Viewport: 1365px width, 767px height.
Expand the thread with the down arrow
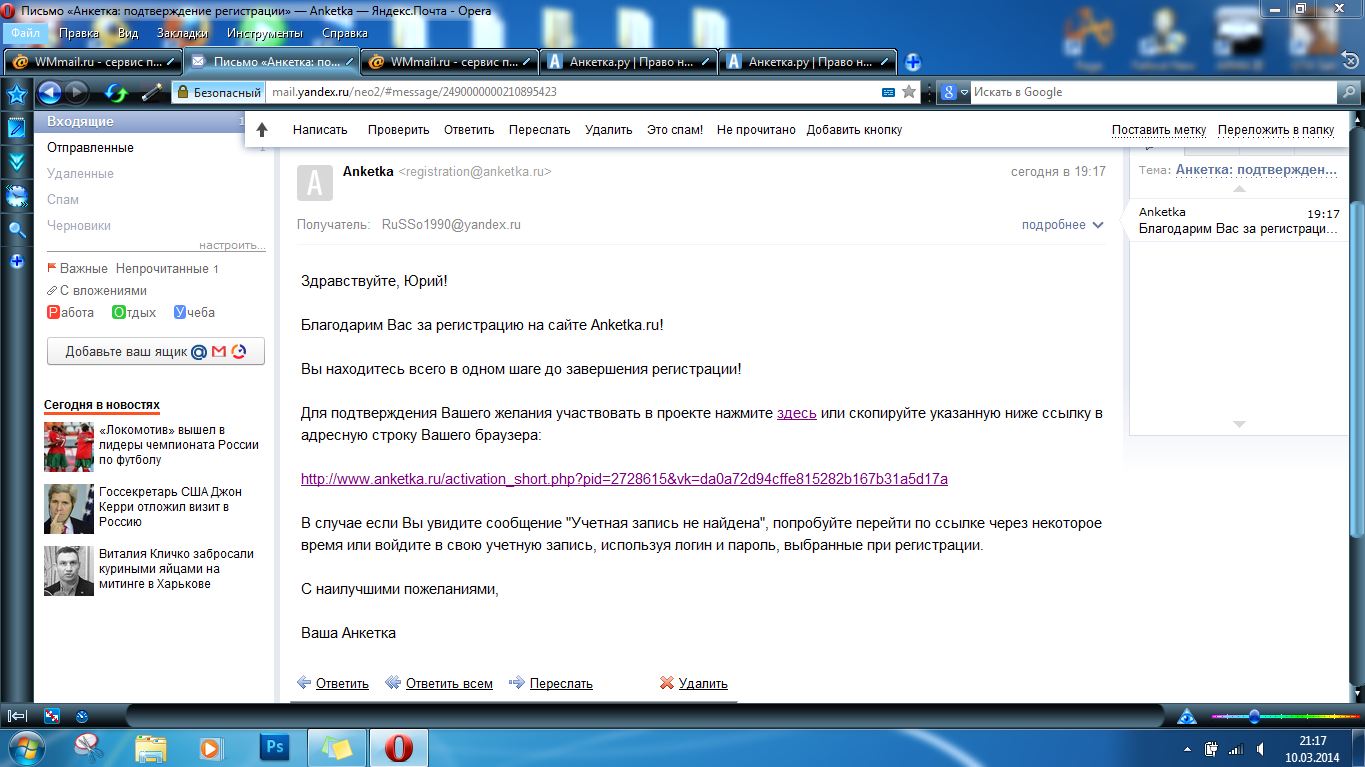(x=1239, y=424)
